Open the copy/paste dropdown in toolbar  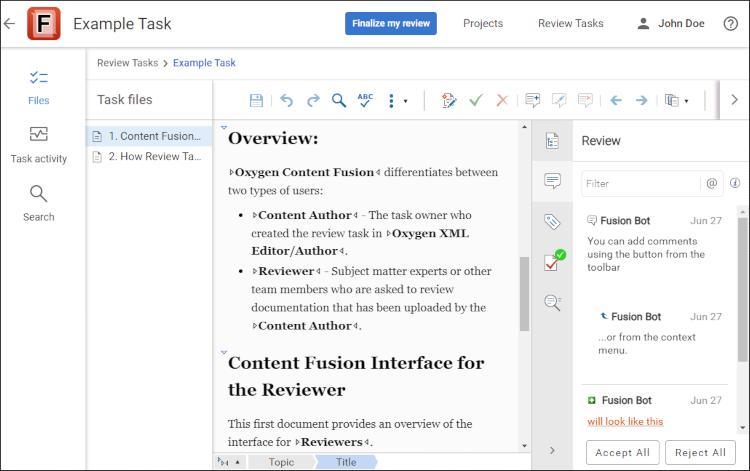[676, 100]
